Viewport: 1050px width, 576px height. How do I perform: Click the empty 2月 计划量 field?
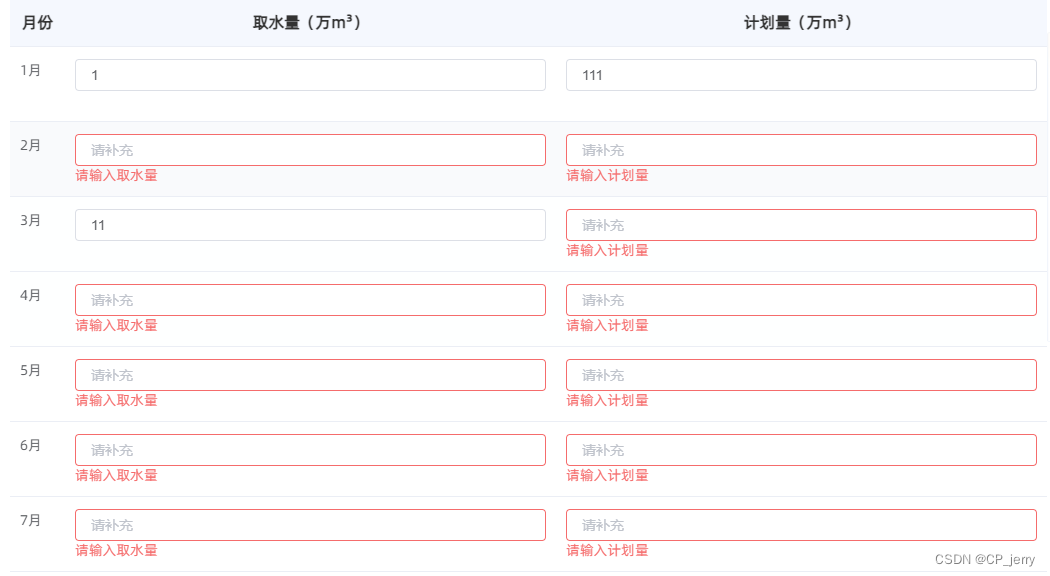tap(800, 149)
